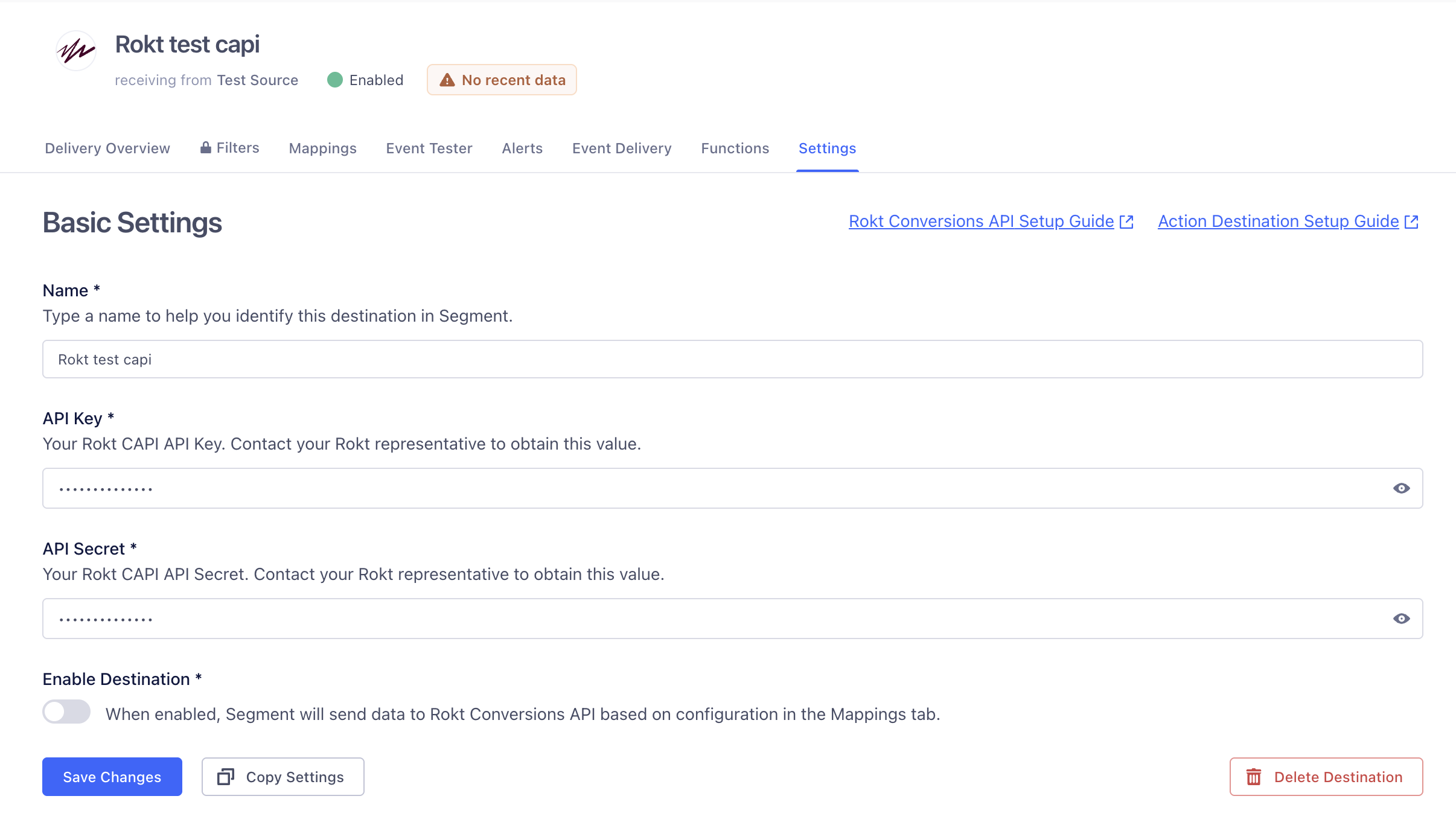1456x828 pixels.
Task: Switch to the Mappings tab
Action: 322,148
